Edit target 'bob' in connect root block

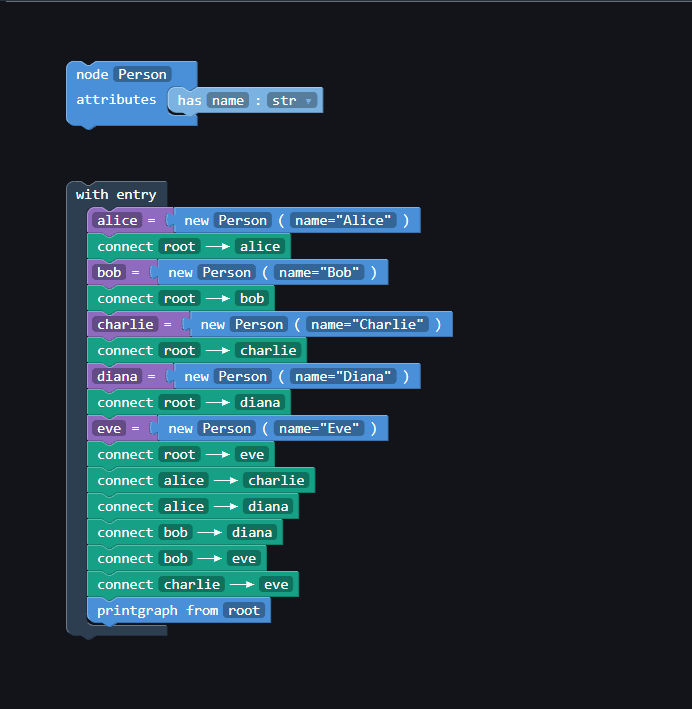tap(252, 298)
